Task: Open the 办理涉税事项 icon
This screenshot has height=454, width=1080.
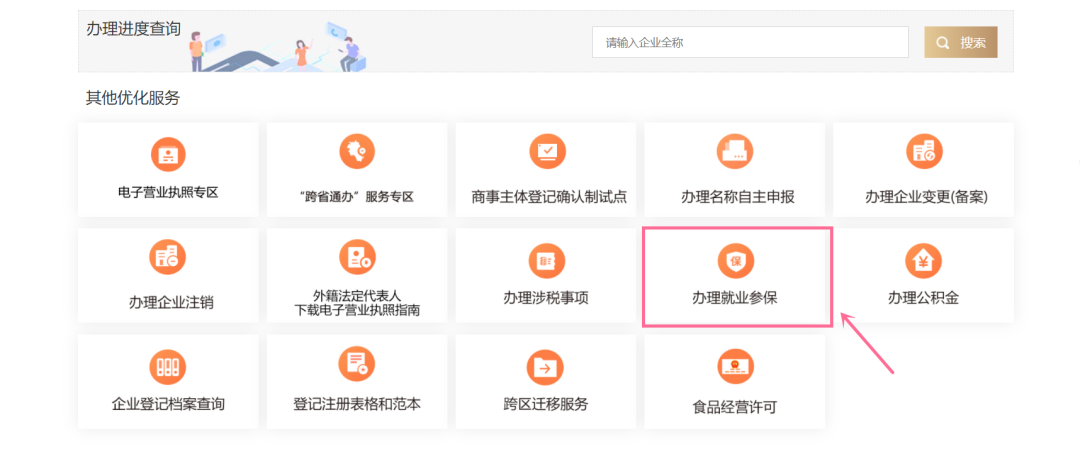Action: point(547,260)
